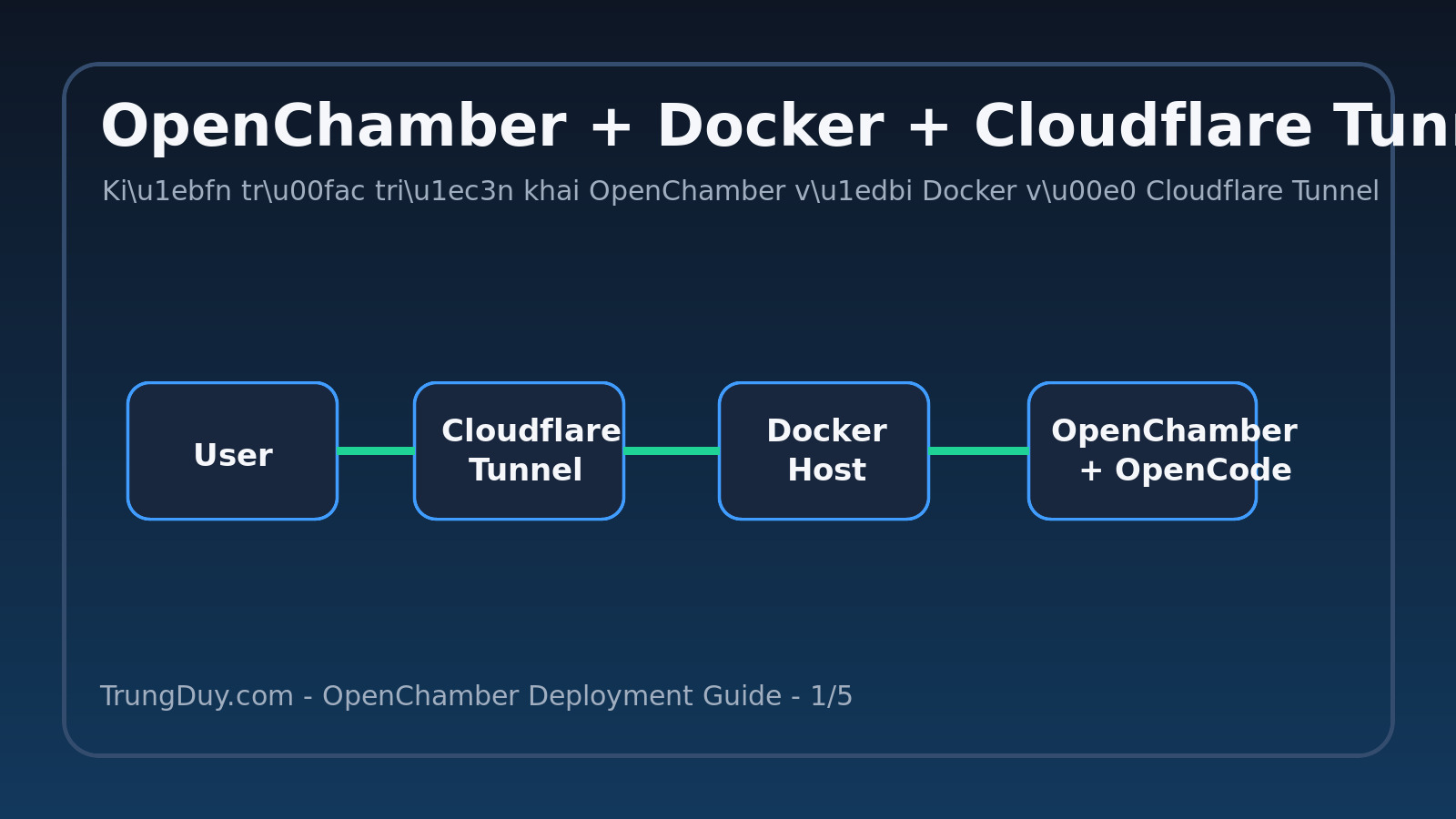Click the OpenChamber + OpenCode node
Viewport: 1456px width, 819px height.
click(x=1142, y=451)
